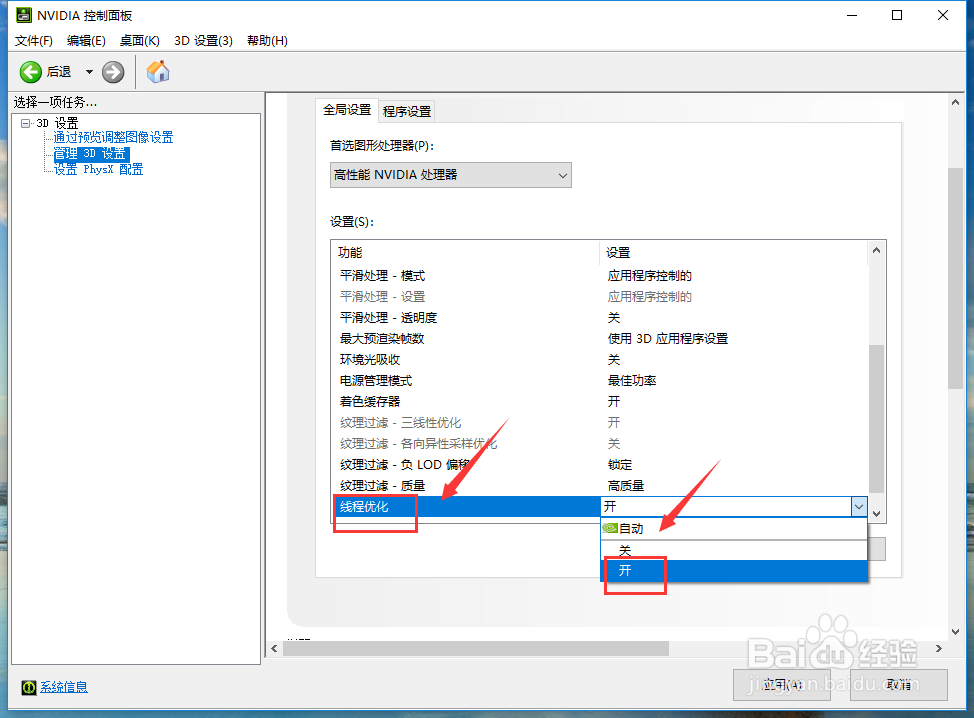Close the NVIDIA control panel window
This screenshot has height=718, width=974.
(x=943, y=16)
